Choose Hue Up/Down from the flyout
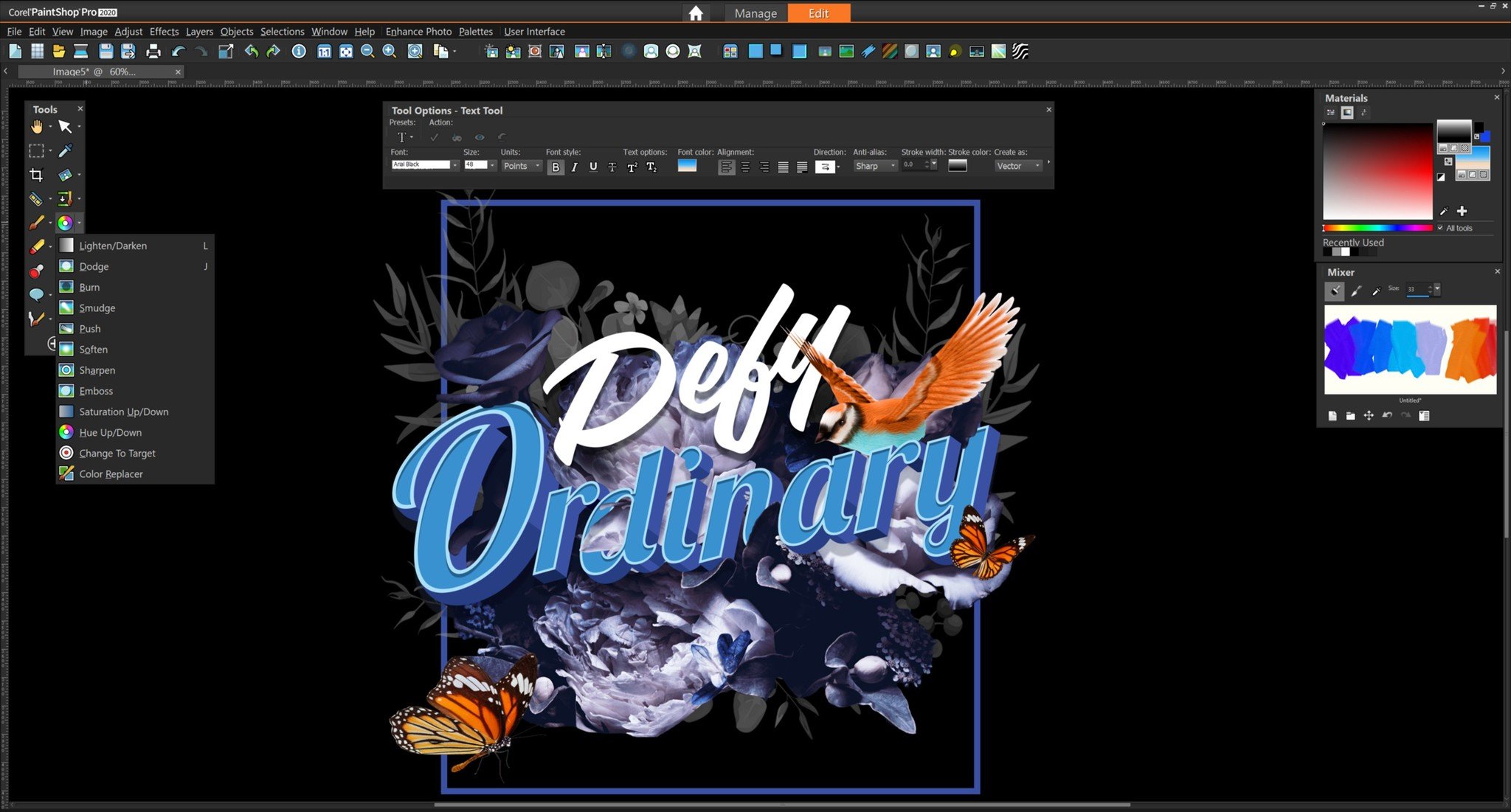 click(135, 433)
